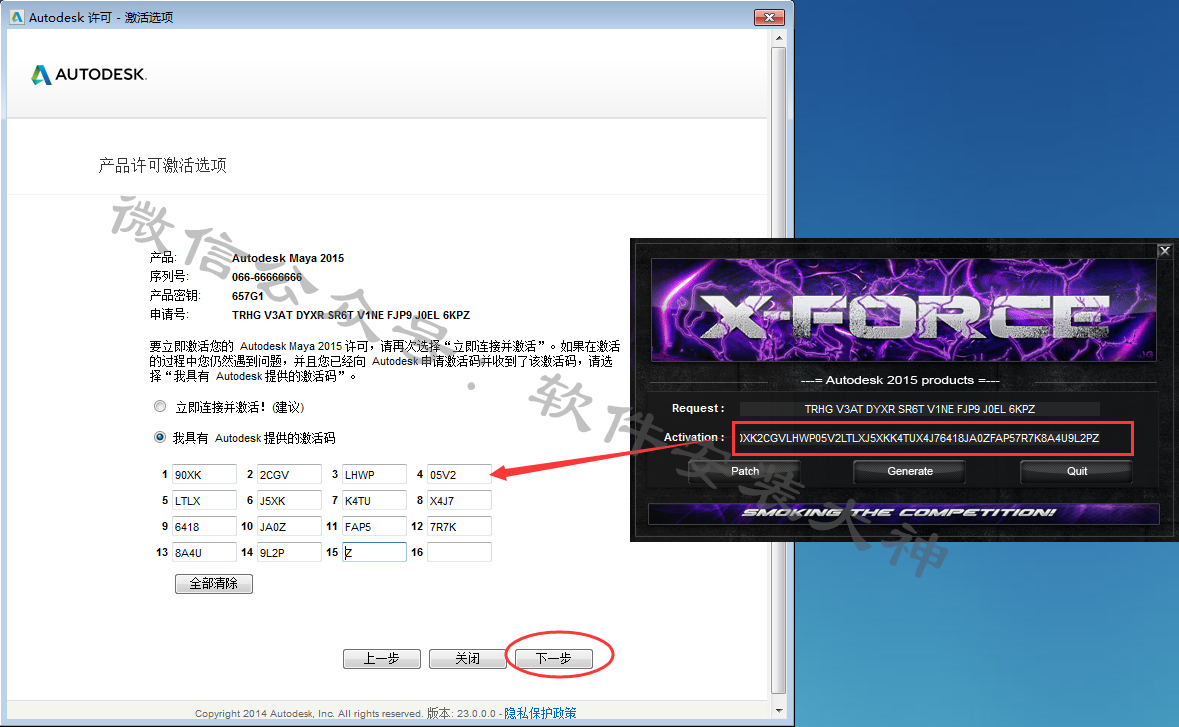The image size is (1179, 727).
Task: Click the product key 657G1
Action: pyautogui.click(x=247, y=296)
